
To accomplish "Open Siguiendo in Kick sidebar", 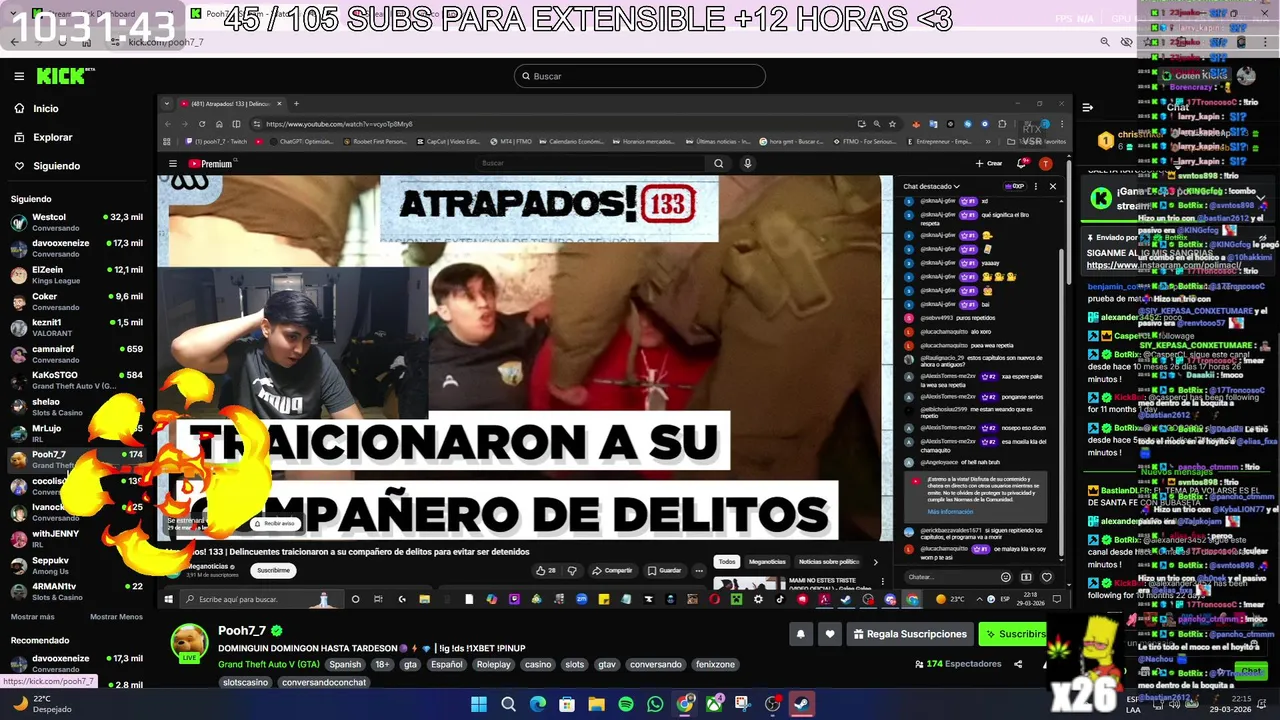I will tap(56, 166).
